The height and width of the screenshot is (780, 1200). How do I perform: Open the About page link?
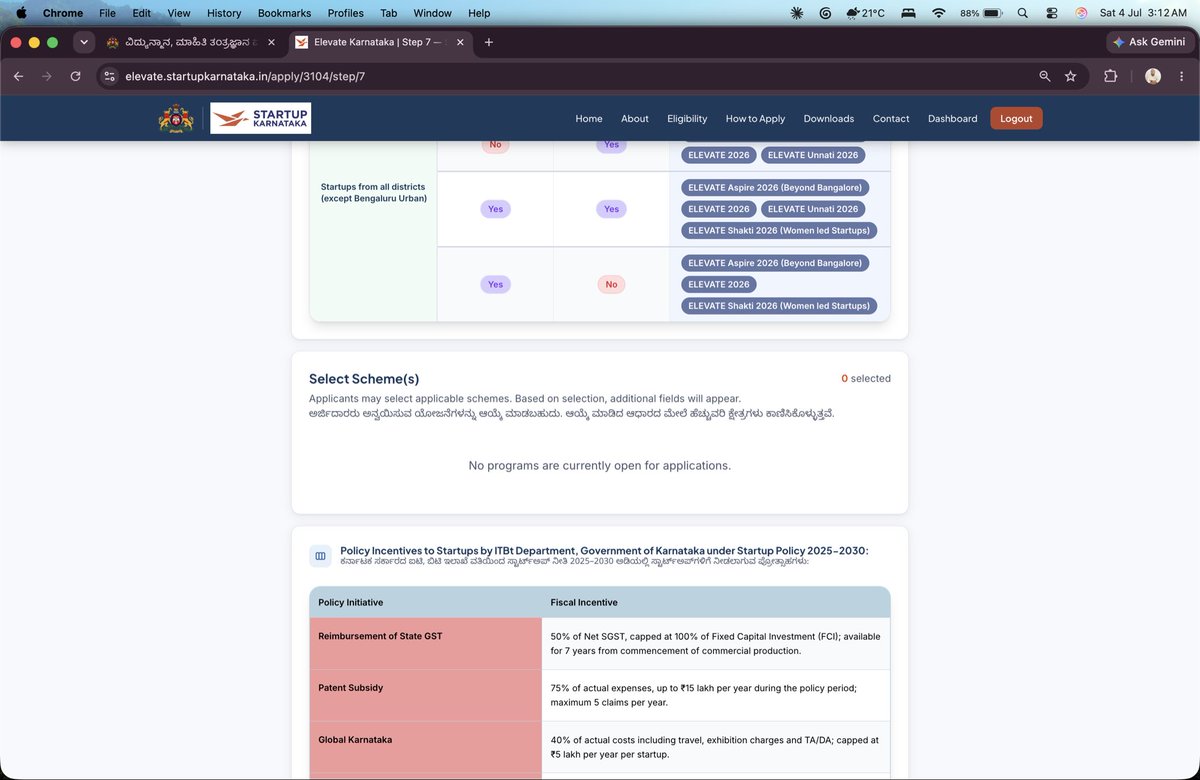pyautogui.click(x=635, y=118)
